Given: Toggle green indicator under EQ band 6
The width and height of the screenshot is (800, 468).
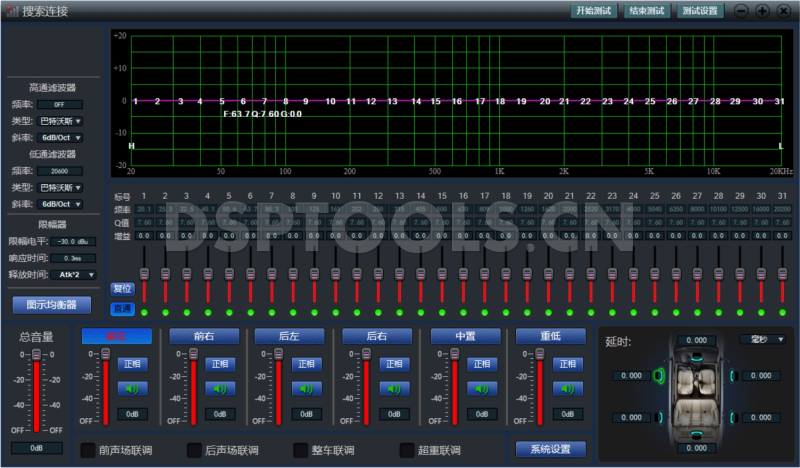Looking at the screenshot, I should pos(251,312).
